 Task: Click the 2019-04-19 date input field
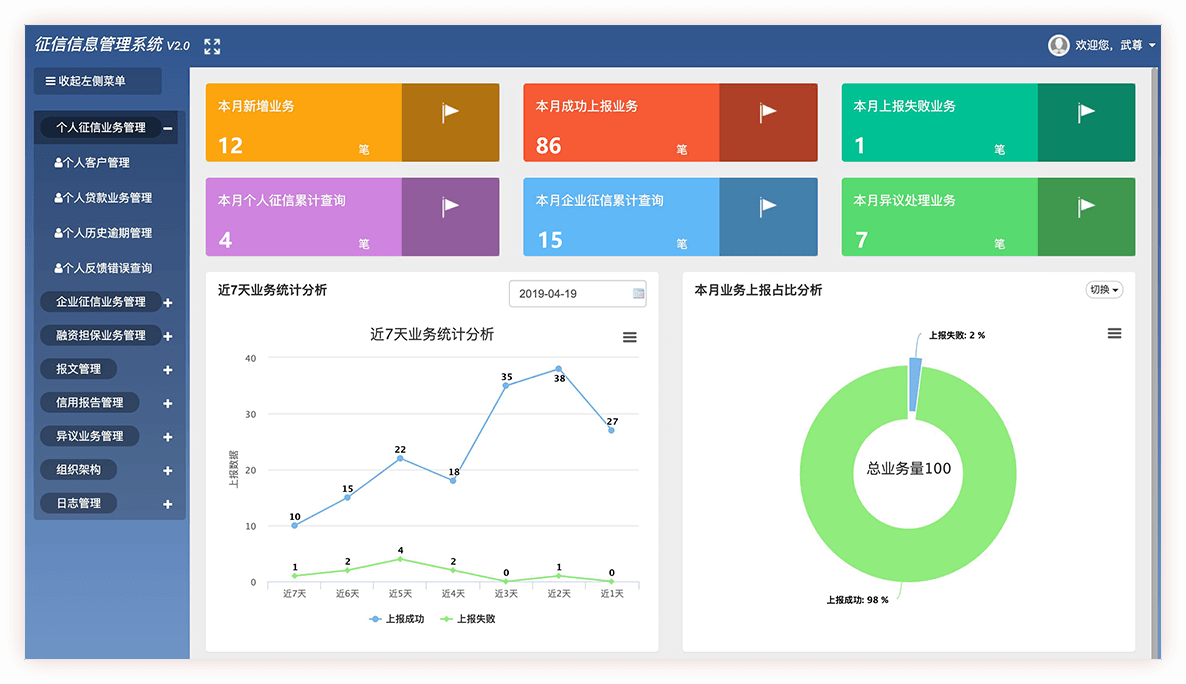(567, 294)
